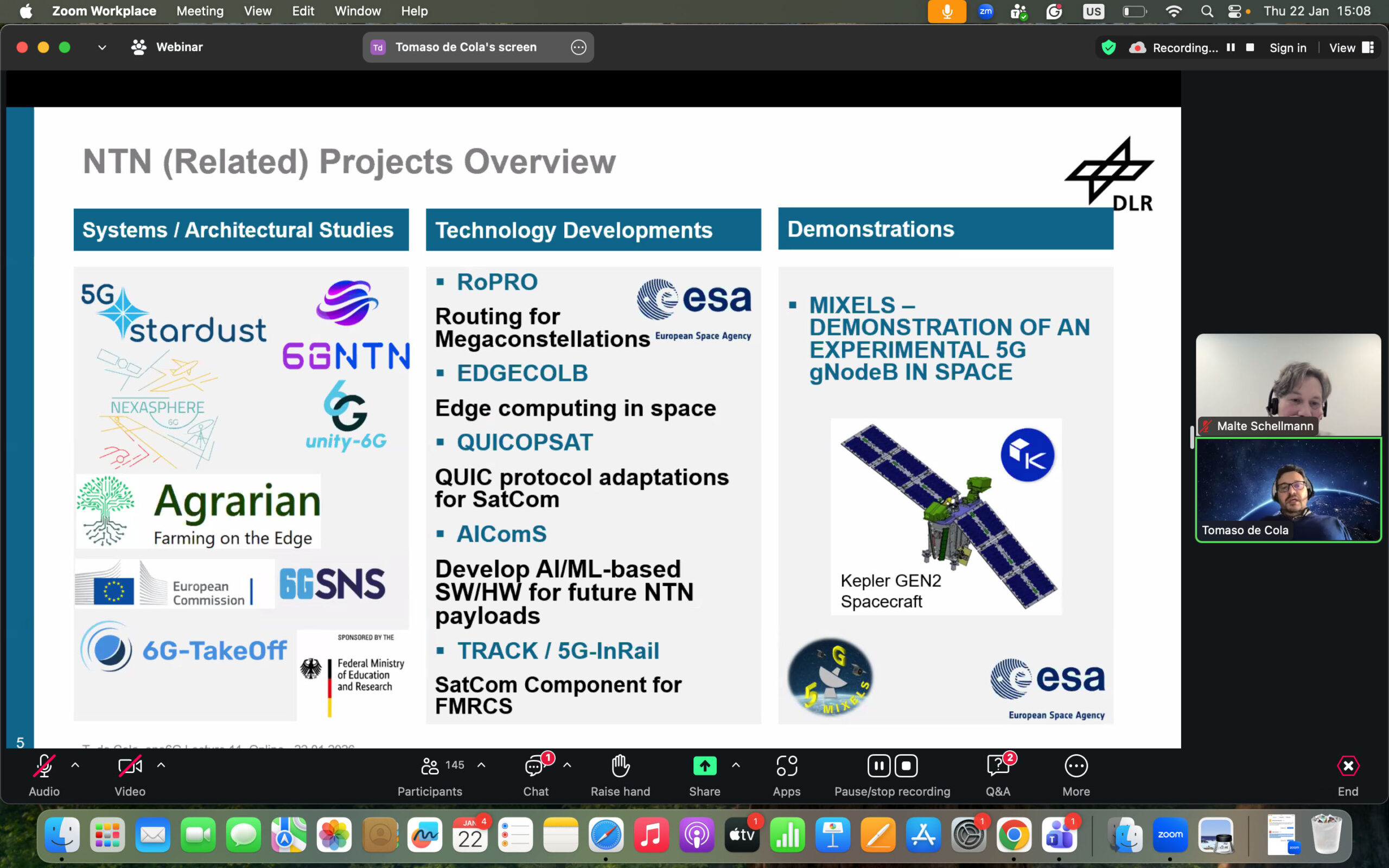Open Keynote from the Dock
Screen dimensions: 1389x868
832,835
